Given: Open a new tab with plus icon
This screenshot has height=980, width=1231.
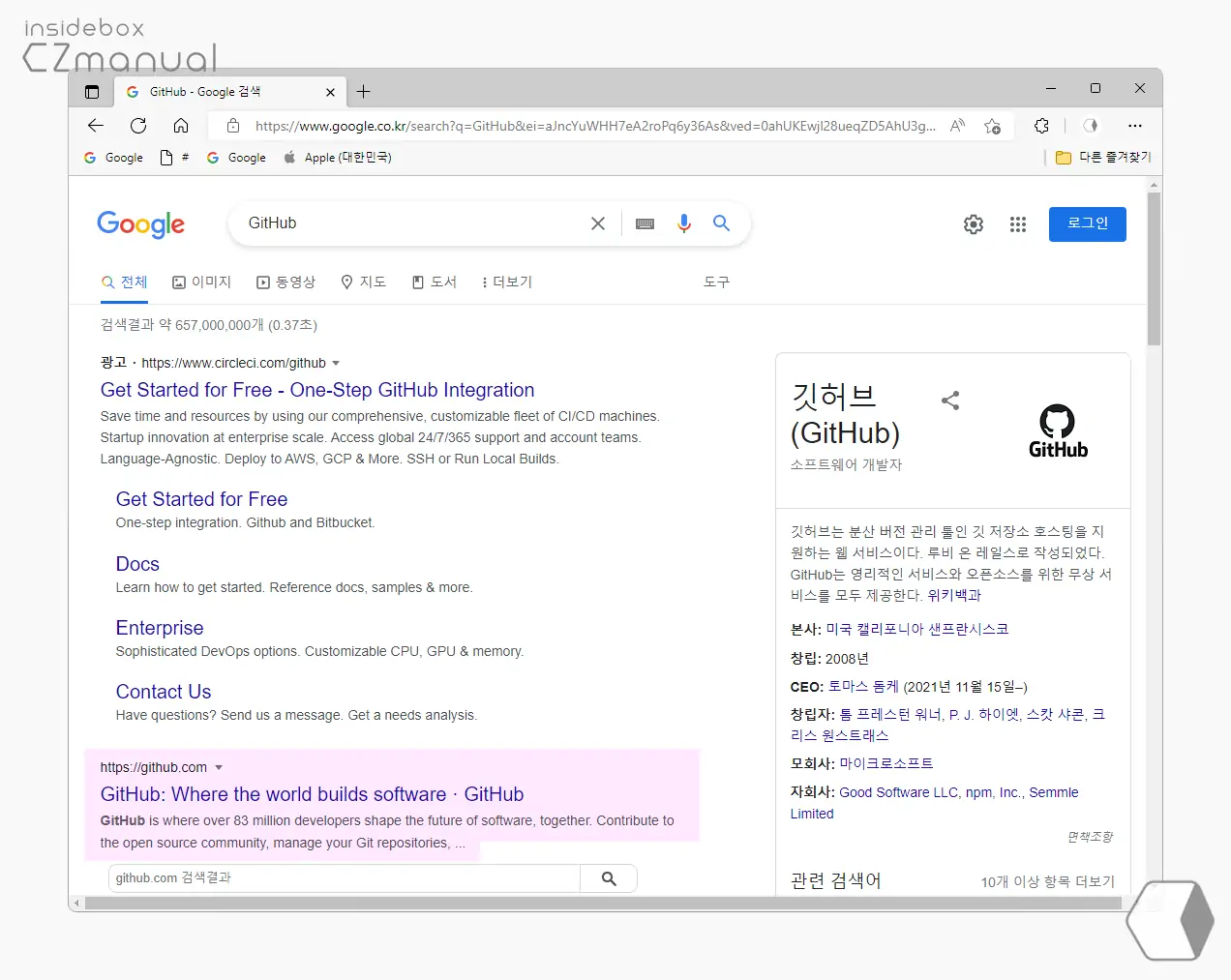Looking at the screenshot, I should tap(364, 92).
